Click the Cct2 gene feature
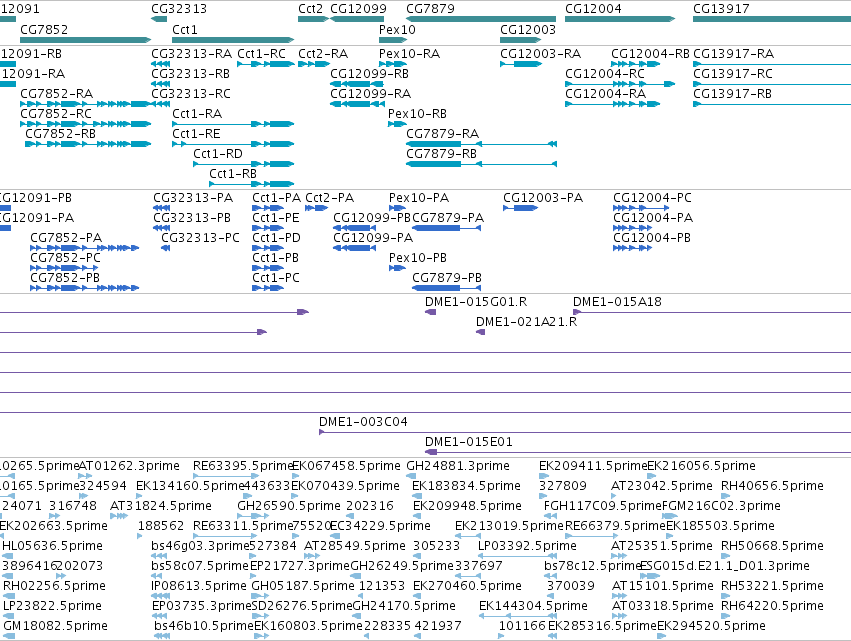851x641 pixels. click(313, 19)
